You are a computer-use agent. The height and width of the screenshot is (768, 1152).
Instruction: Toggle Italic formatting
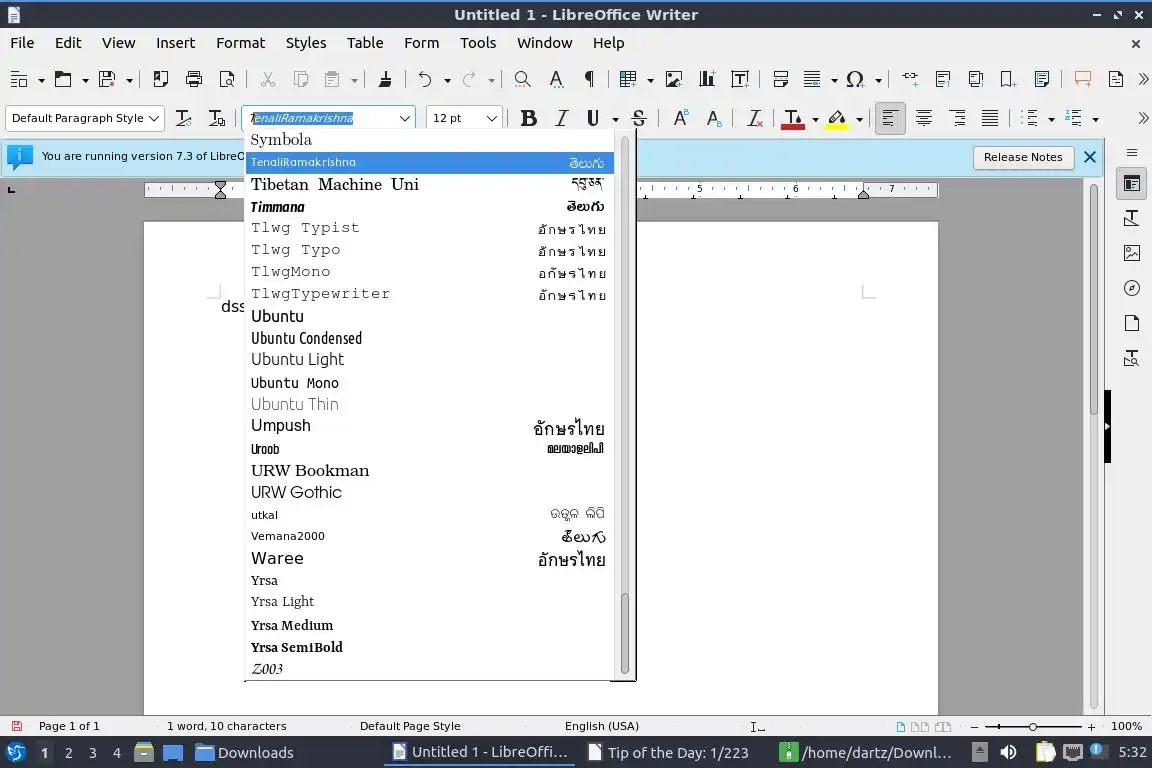click(562, 118)
